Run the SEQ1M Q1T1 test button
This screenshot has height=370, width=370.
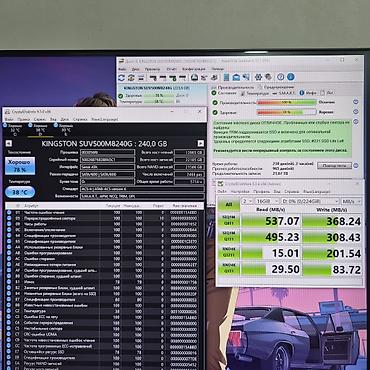pos(228,237)
